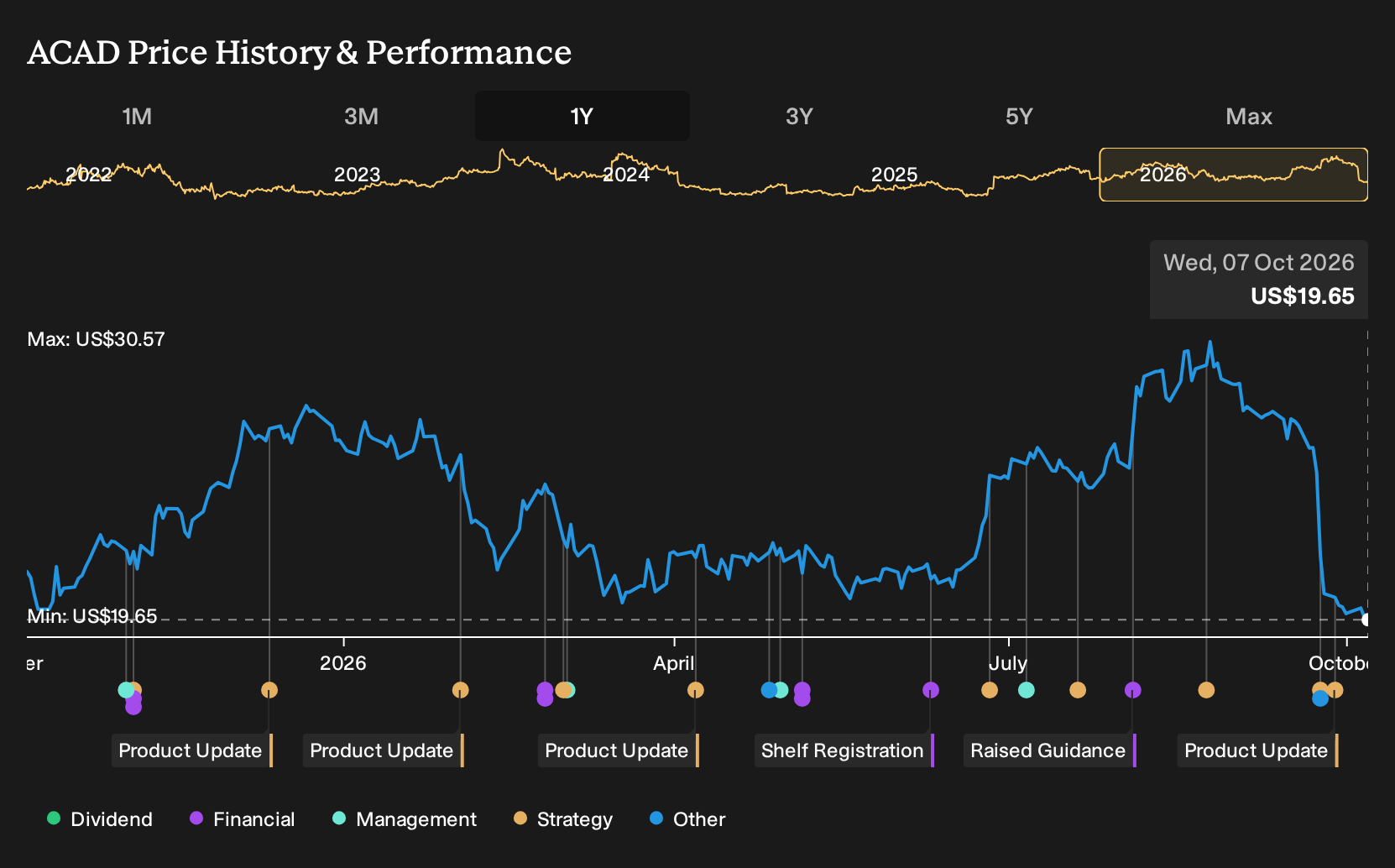Image resolution: width=1395 pixels, height=868 pixels.
Task: Click the purple Financial marker above Shelf Registration
Action: pos(931,690)
